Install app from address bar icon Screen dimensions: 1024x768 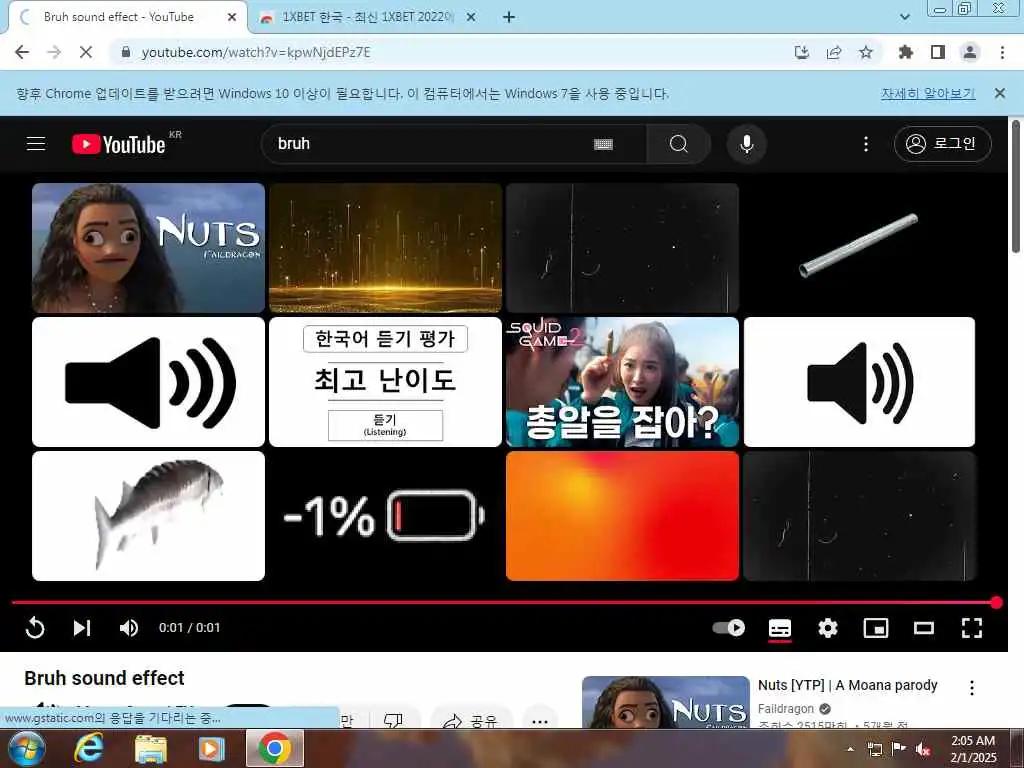click(801, 52)
